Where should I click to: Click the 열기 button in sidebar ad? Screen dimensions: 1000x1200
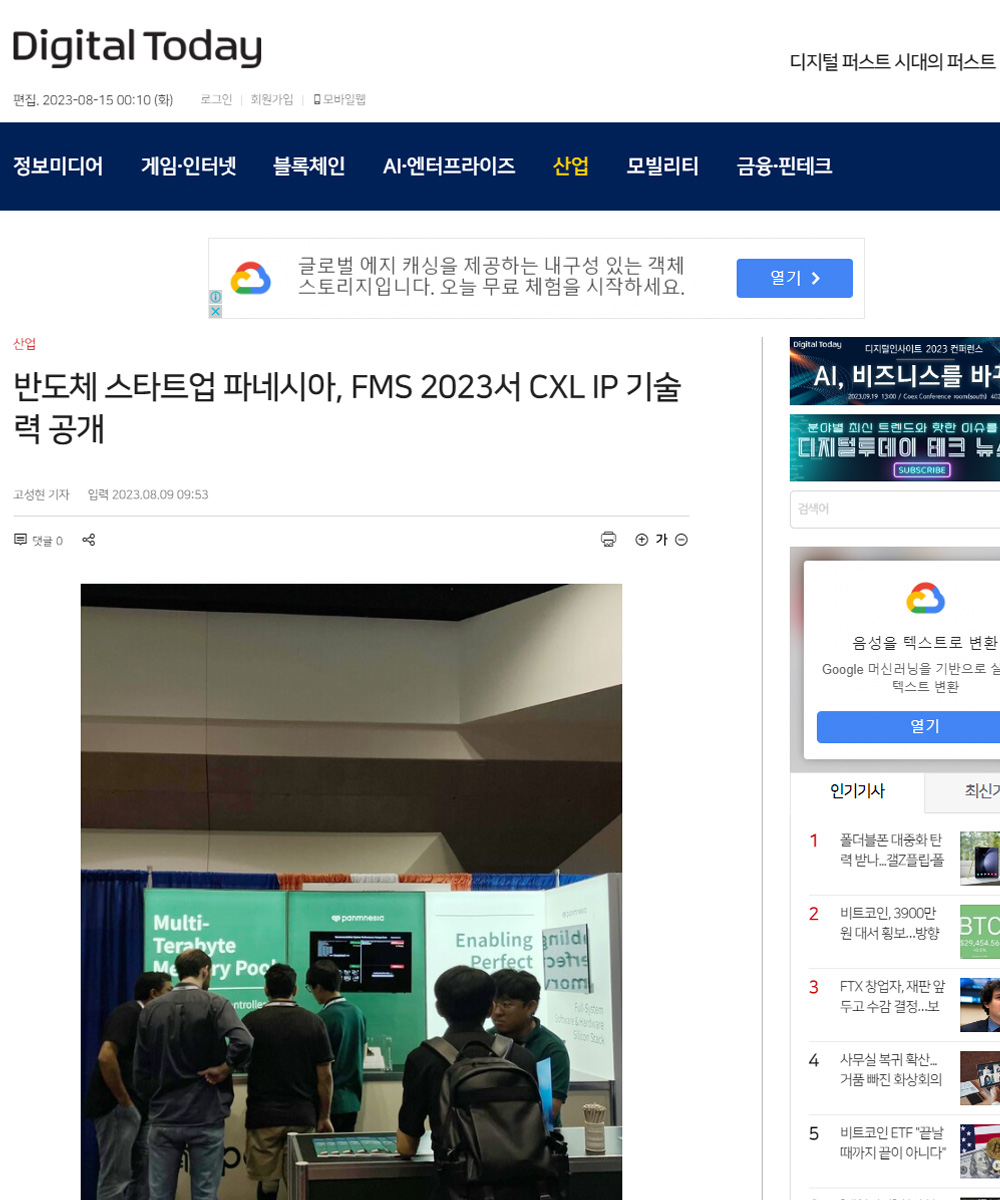pyautogui.click(x=908, y=727)
